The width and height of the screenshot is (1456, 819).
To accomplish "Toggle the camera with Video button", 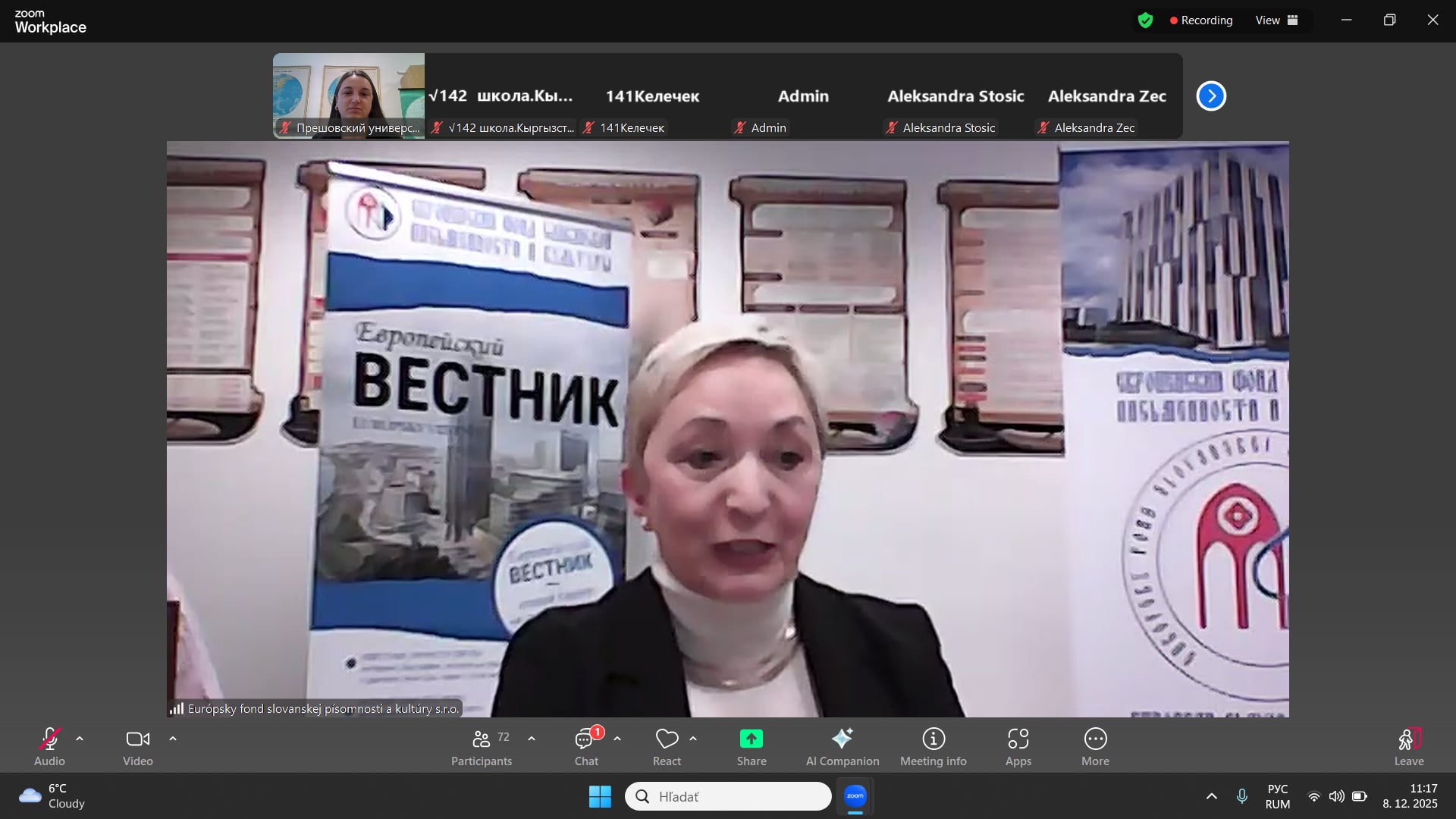I will pos(138,747).
